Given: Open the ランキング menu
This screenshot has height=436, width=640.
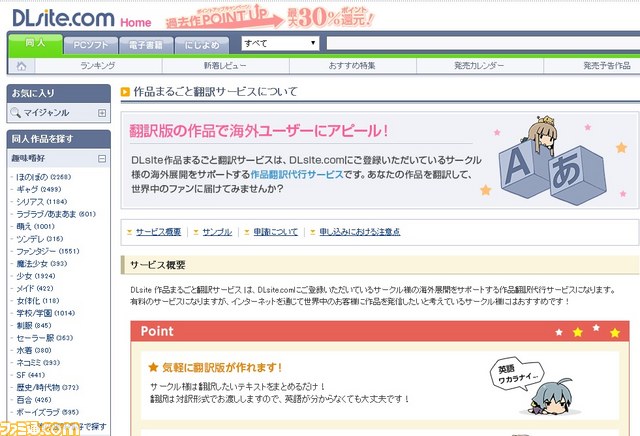Looking at the screenshot, I should click(98, 66).
